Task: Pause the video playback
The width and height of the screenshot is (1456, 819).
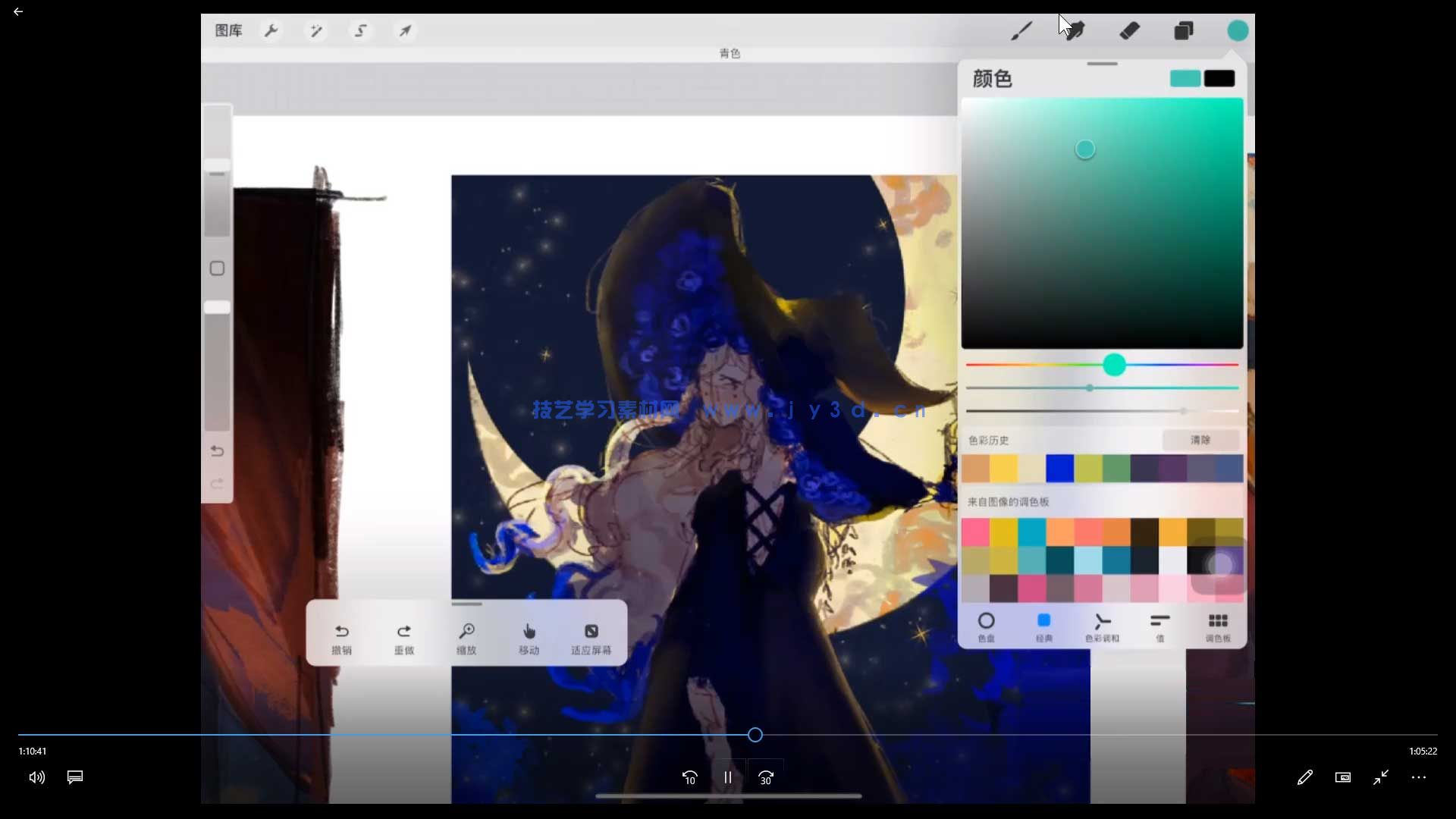Action: [728, 777]
